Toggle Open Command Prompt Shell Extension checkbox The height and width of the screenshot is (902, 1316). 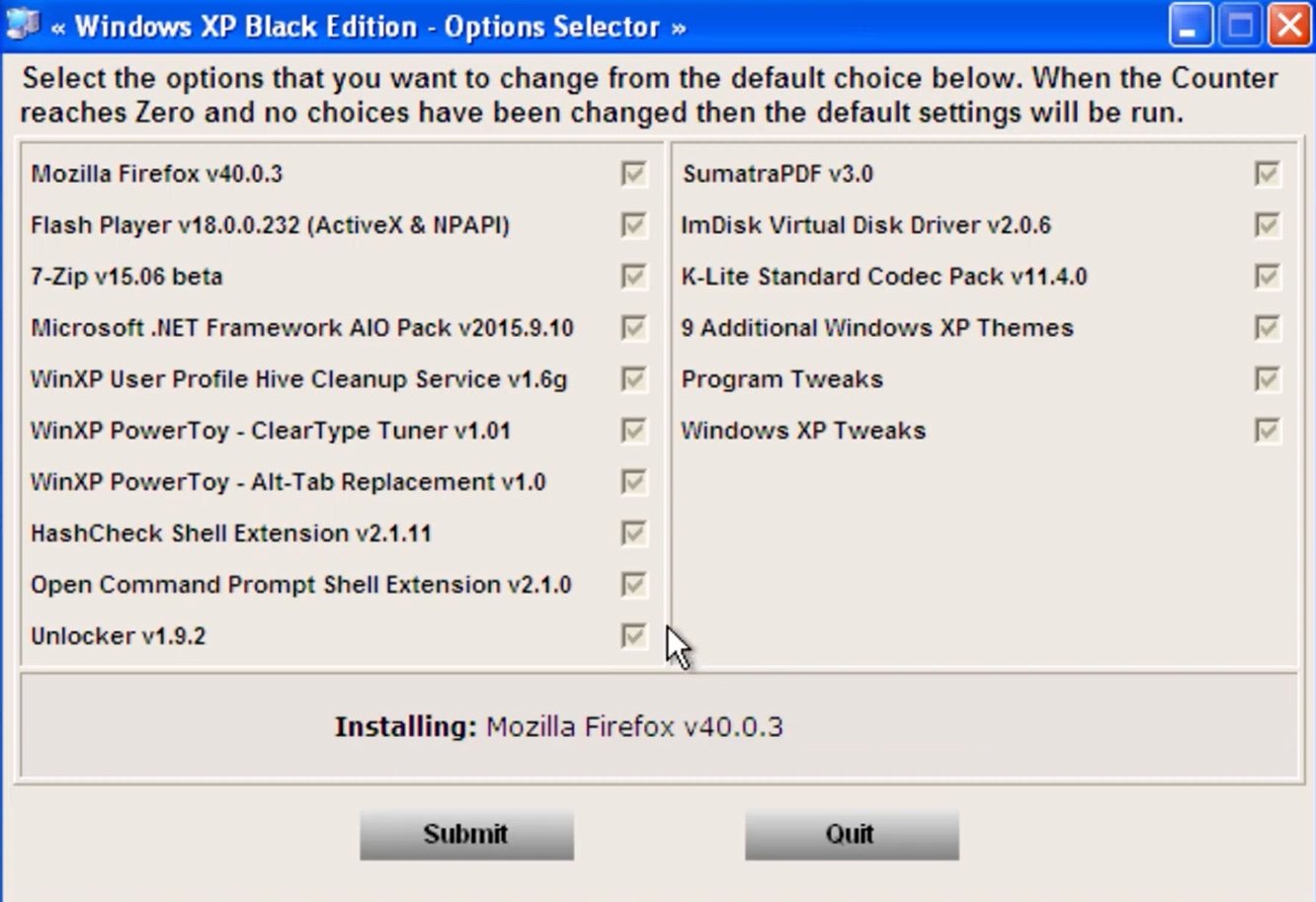tap(633, 585)
